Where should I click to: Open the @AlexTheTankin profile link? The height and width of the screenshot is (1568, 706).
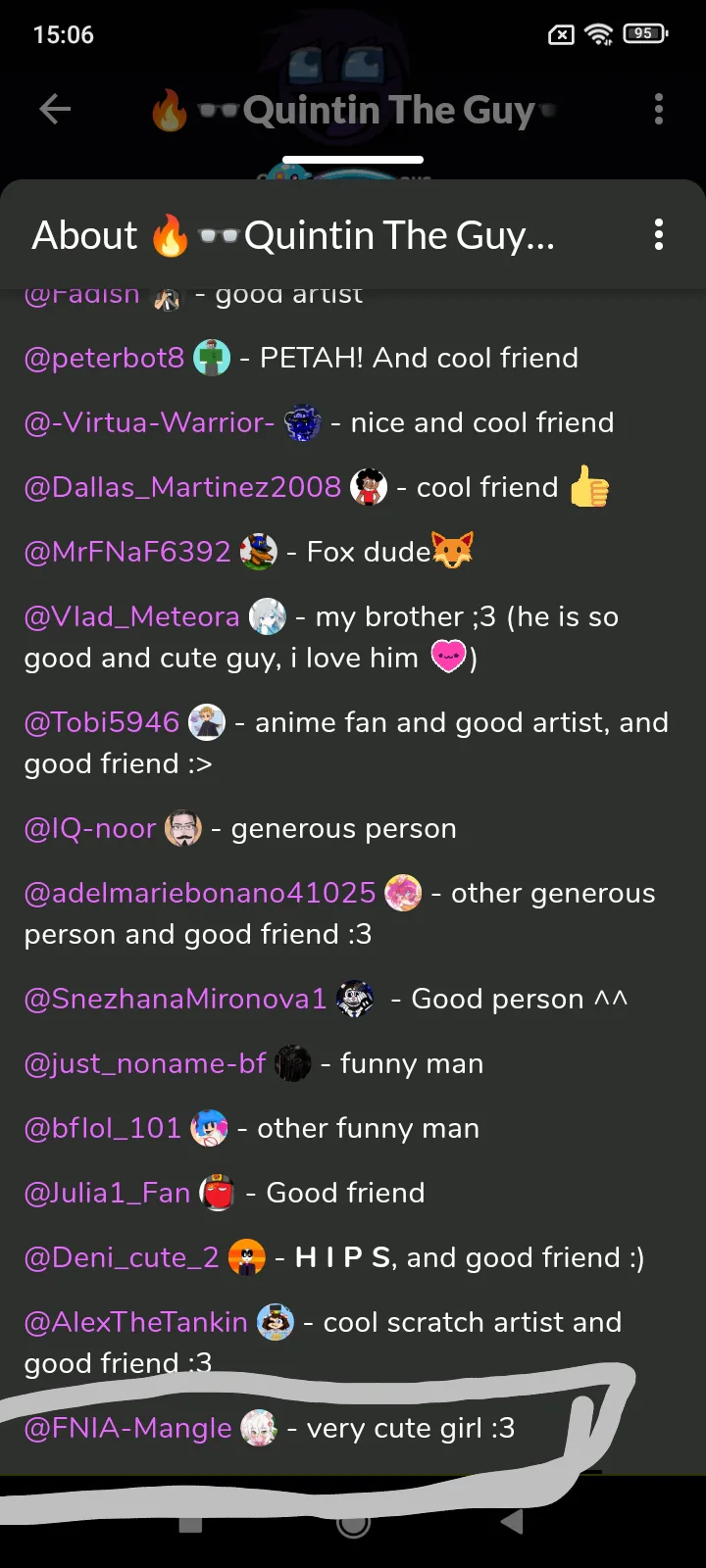pyautogui.click(x=136, y=1322)
